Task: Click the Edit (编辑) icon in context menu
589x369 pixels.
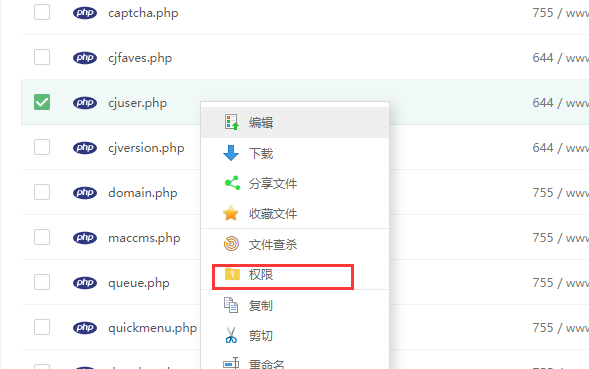Action: pyautogui.click(x=231, y=122)
